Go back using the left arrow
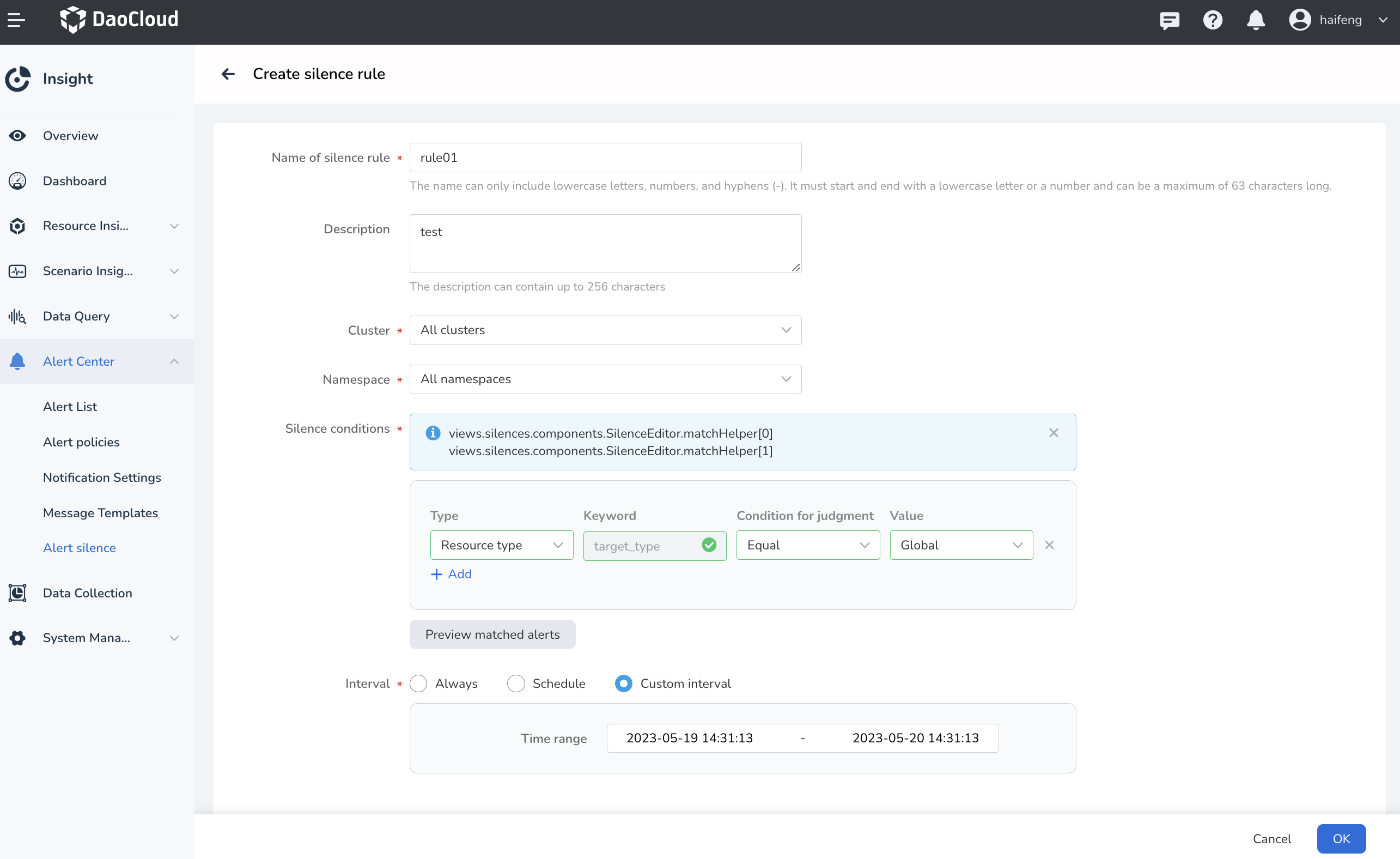 coord(228,74)
